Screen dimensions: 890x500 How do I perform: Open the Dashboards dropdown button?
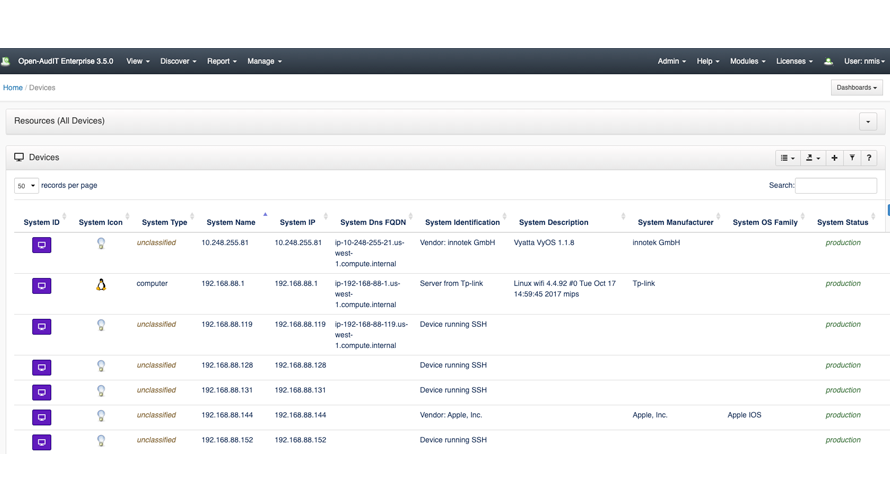coord(856,88)
